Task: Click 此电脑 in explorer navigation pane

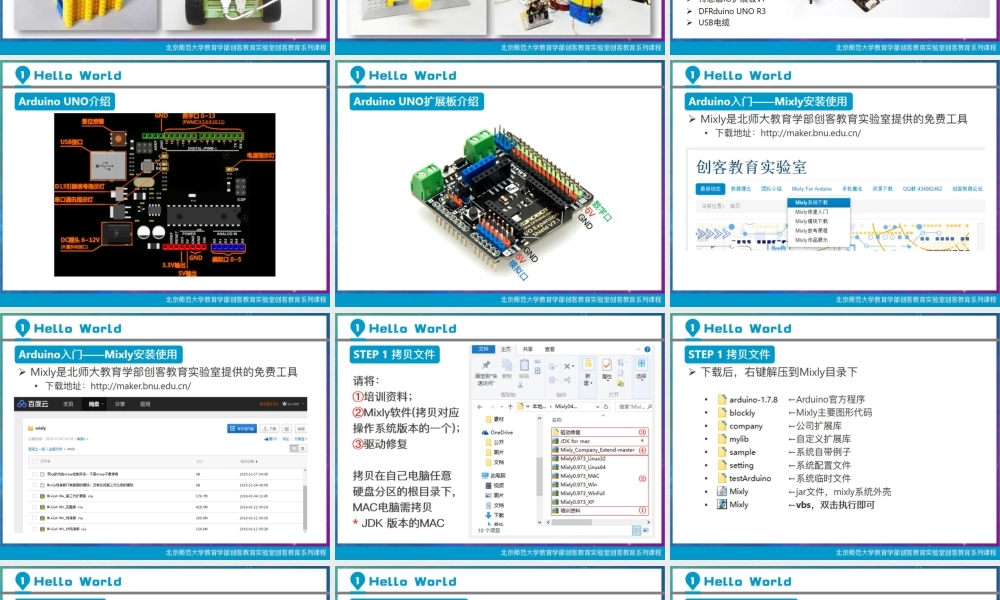Action: click(494, 476)
